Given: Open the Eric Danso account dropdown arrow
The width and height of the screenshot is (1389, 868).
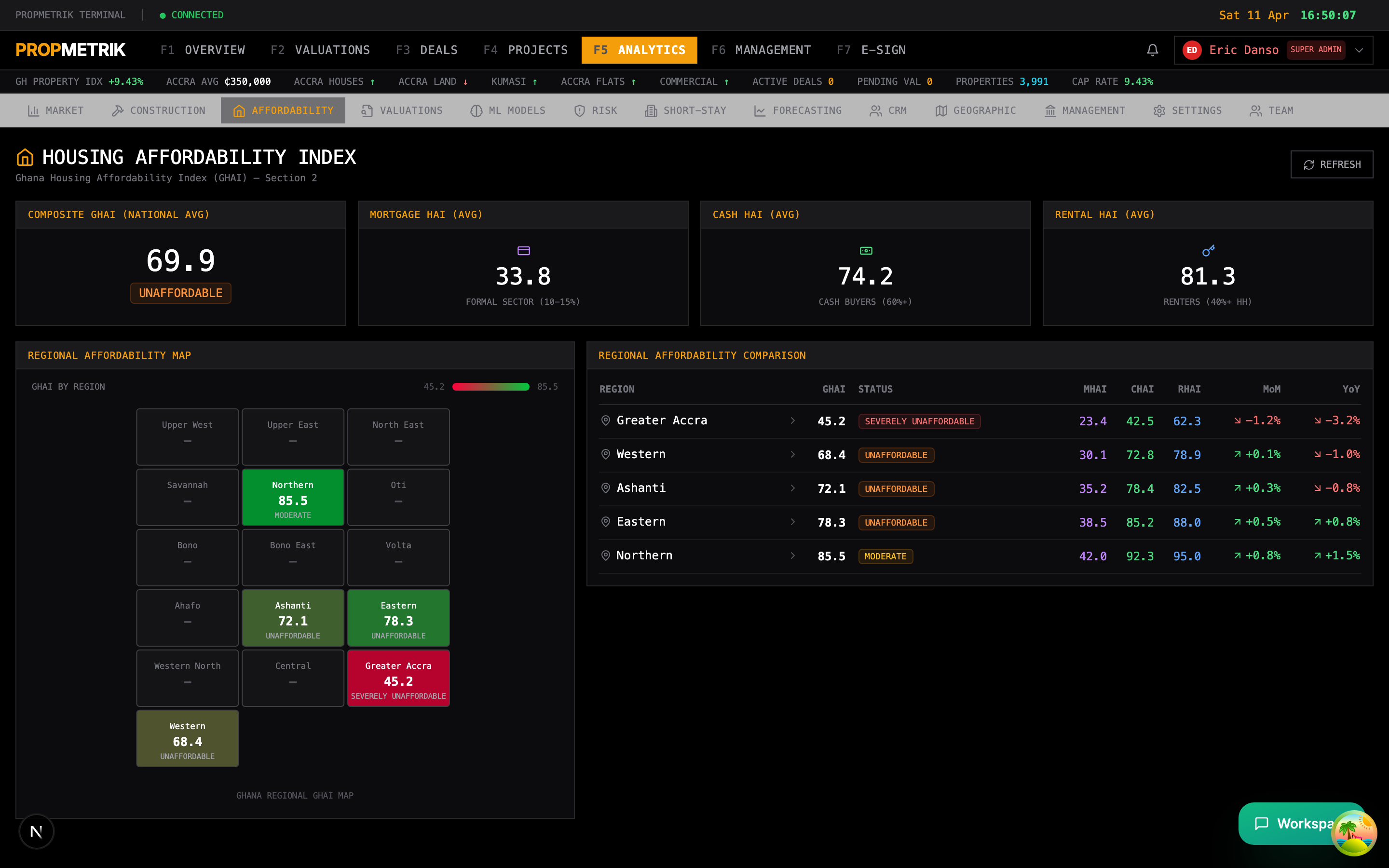Looking at the screenshot, I should (x=1359, y=50).
